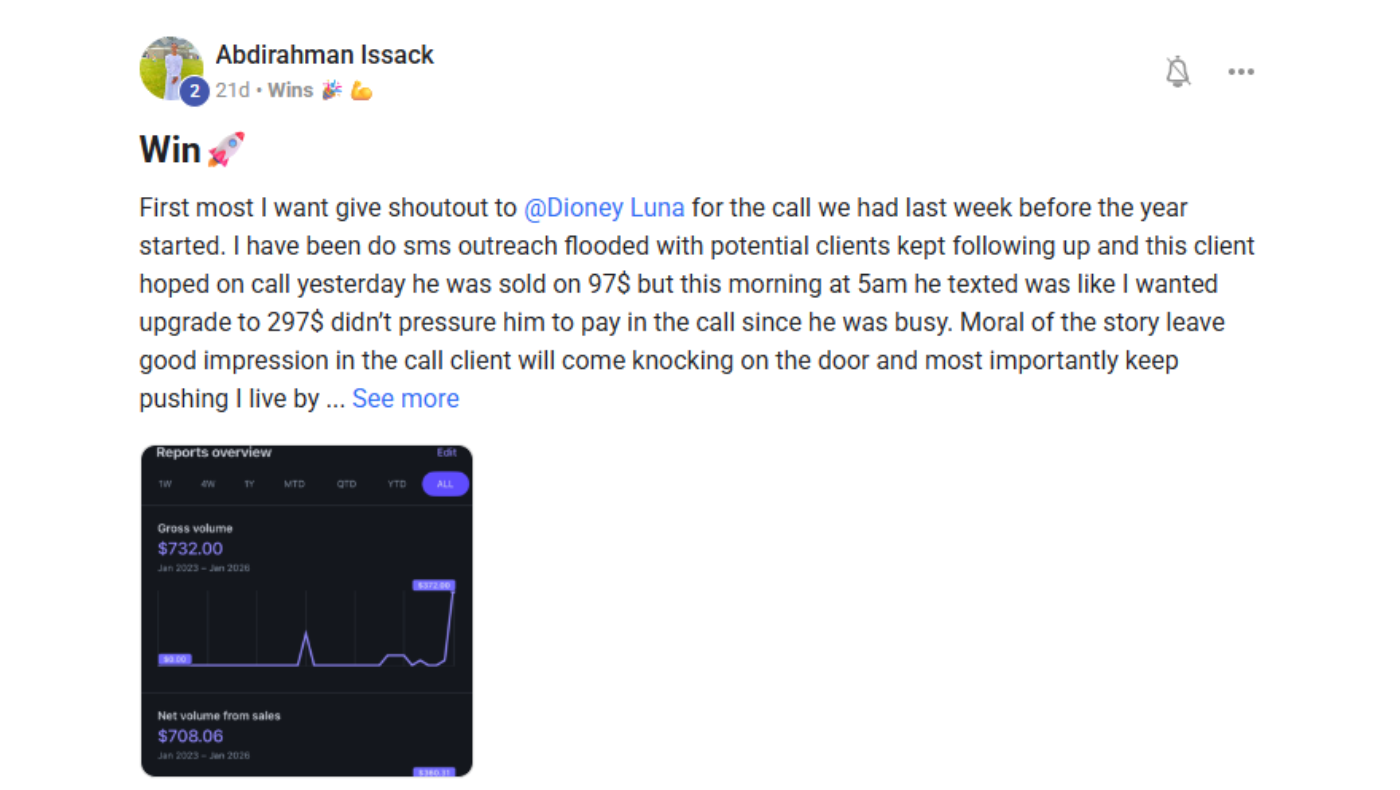Click the Gross volume $732.00 figure
1400x790 pixels.
click(x=190, y=548)
